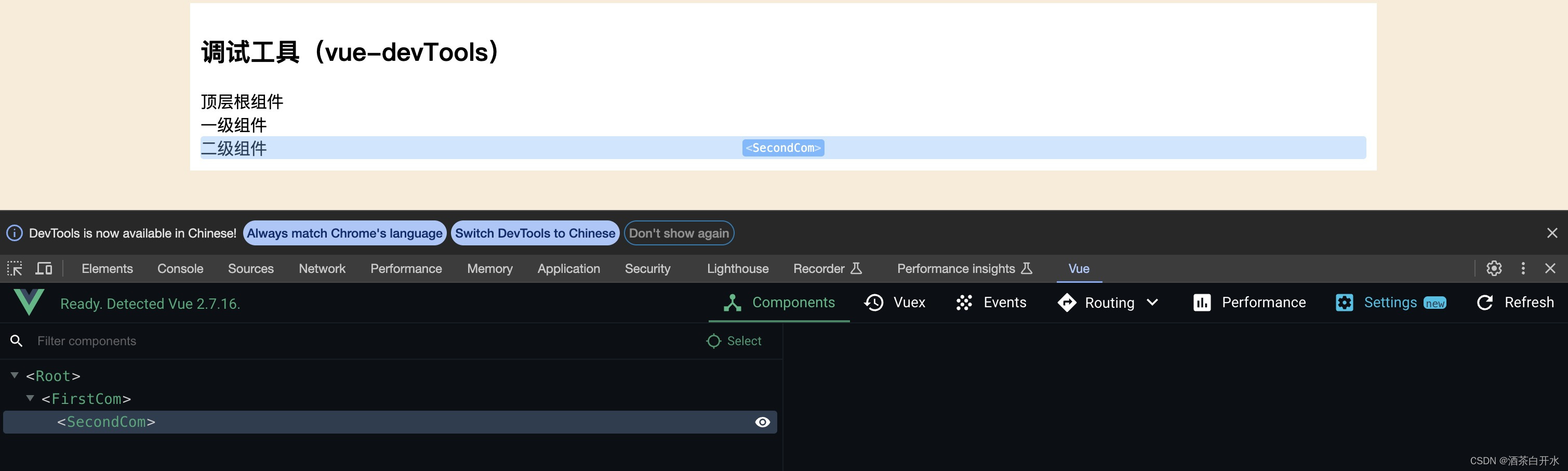Viewport: 1568px width, 471px height.
Task: Open the Performance insights tab
Action: click(x=964, y=269)
